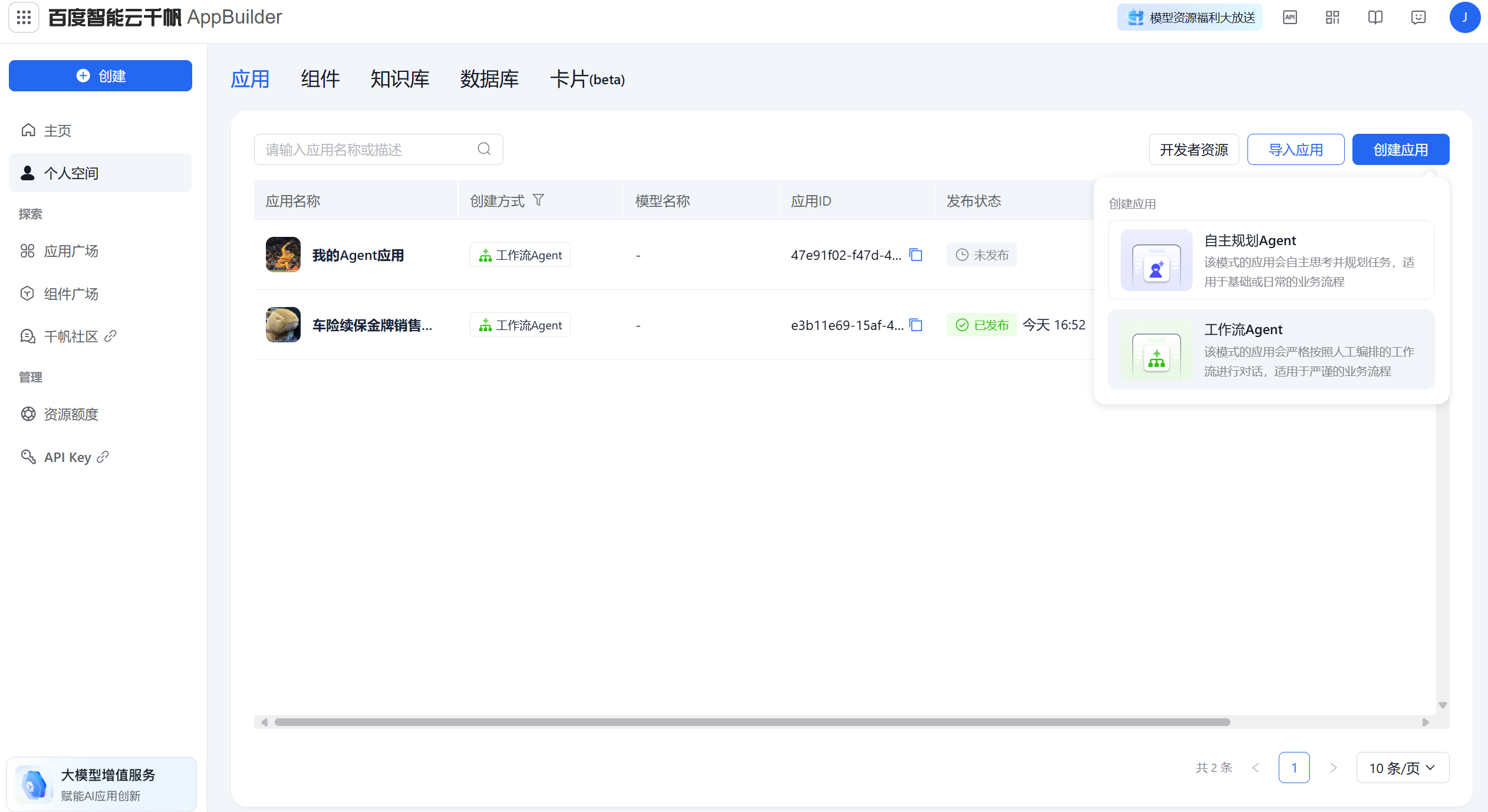Screen dimensions: 1488x812
Task: Click the horizontal scrollbar of the table
Action: click(752, 722)
